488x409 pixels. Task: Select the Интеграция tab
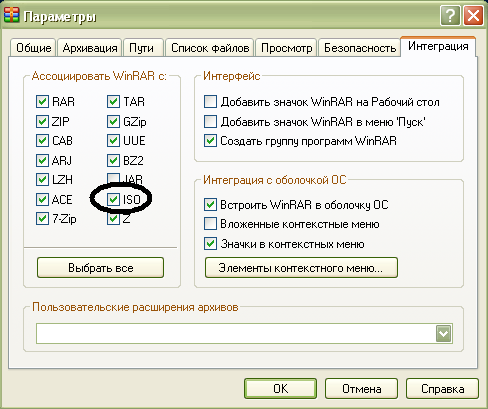438,46
